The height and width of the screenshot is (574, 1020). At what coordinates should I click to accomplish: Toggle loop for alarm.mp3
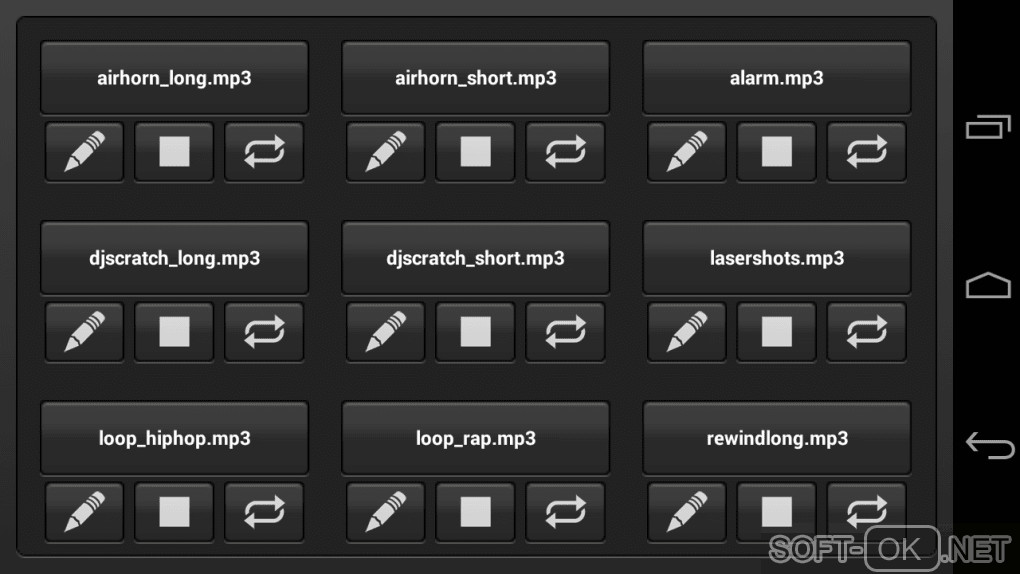pyautogui.click(x=866, y=152)
